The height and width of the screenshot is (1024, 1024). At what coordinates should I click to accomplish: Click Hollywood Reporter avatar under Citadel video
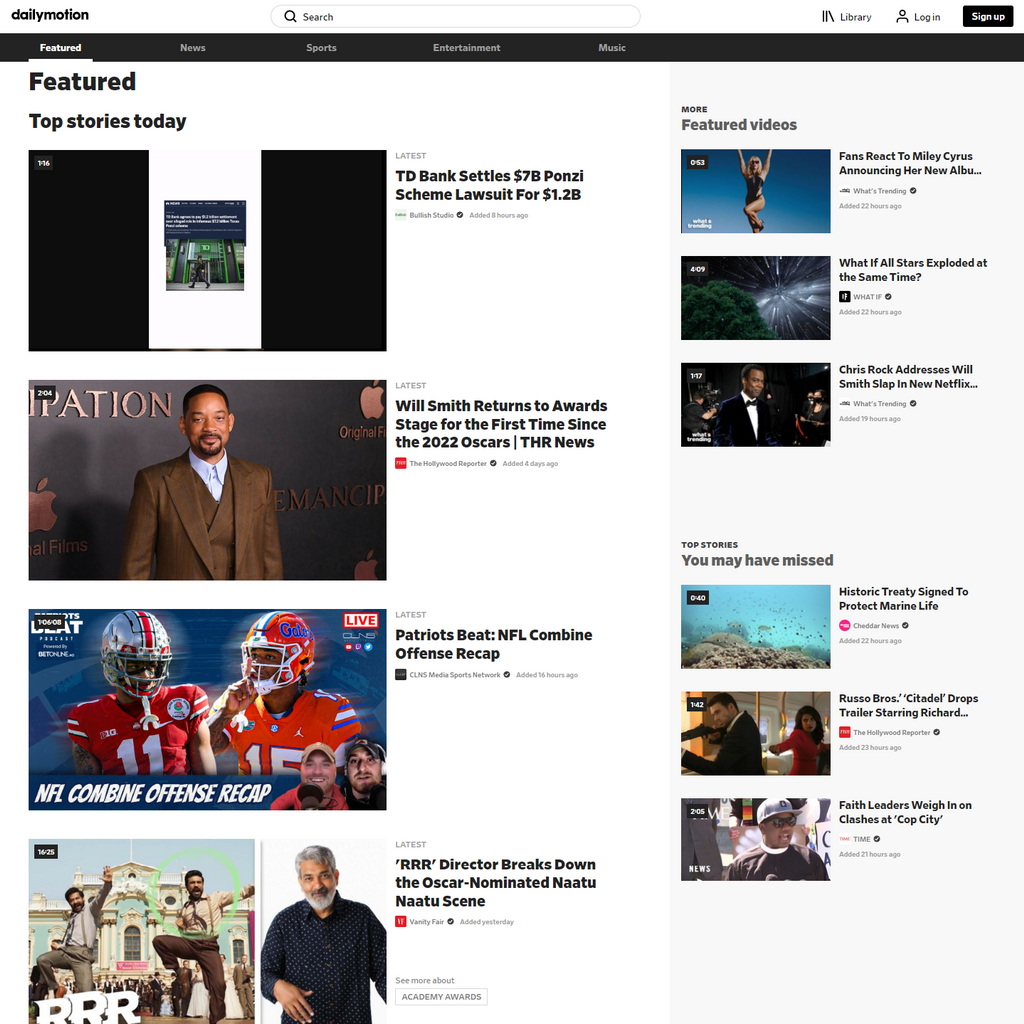[844, 732]
